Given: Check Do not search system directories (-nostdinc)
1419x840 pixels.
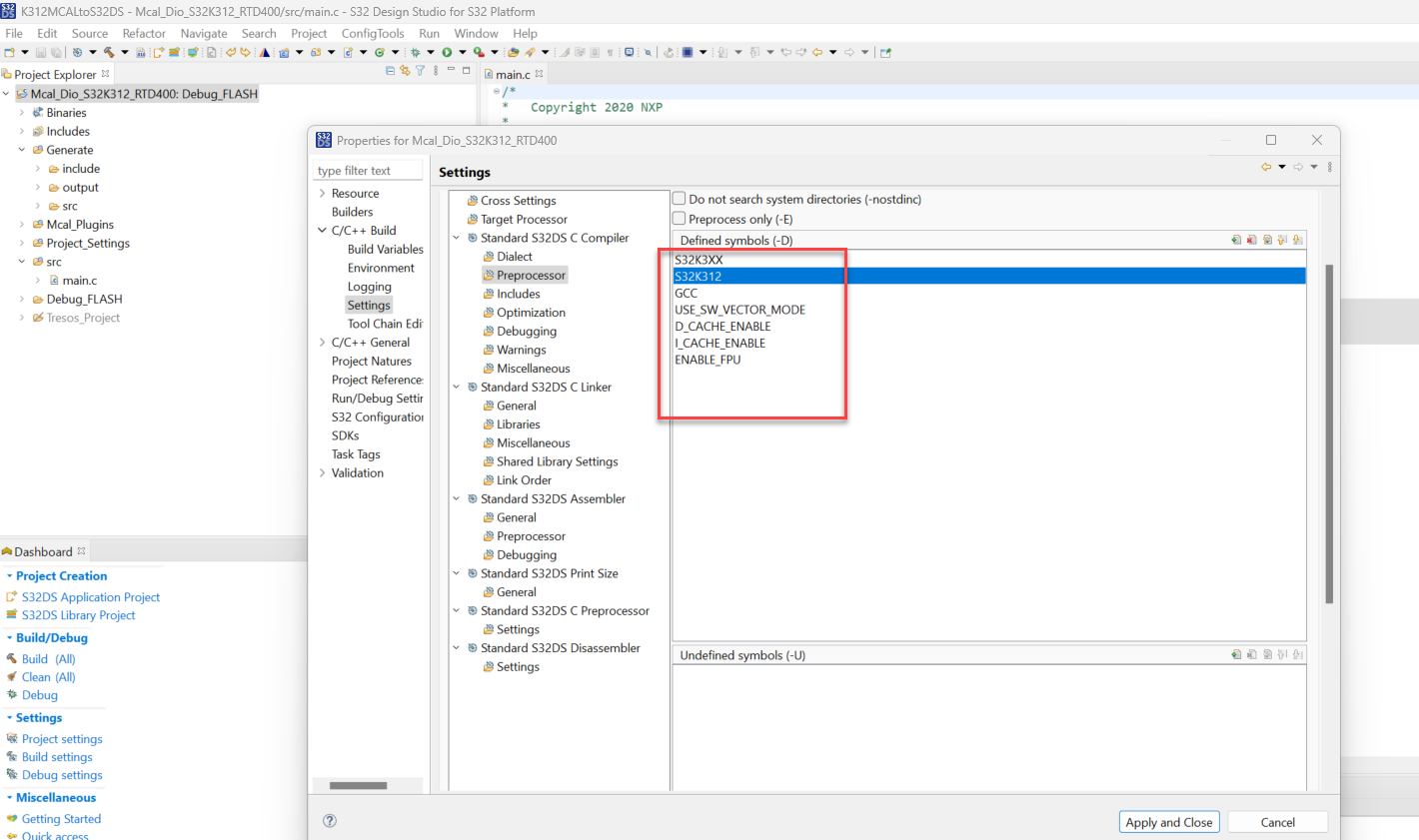Looking at the screenshot, I should point(680,199).
